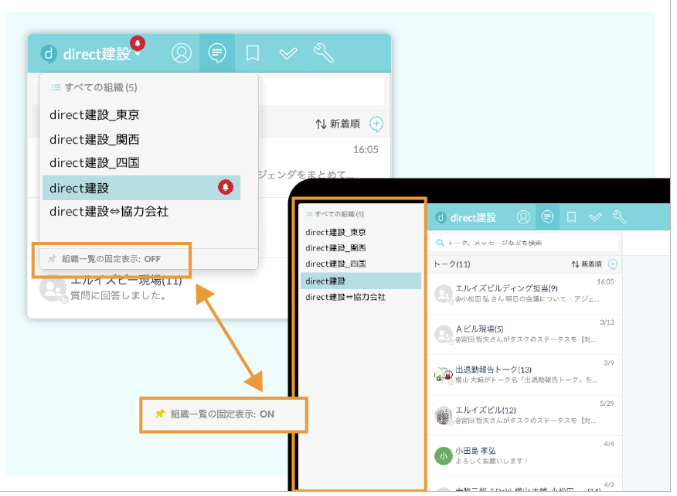Click photo avatar of エルイズビル(12) talk
The width and height of the screenshot is (677, 496).
coord(443,415)
